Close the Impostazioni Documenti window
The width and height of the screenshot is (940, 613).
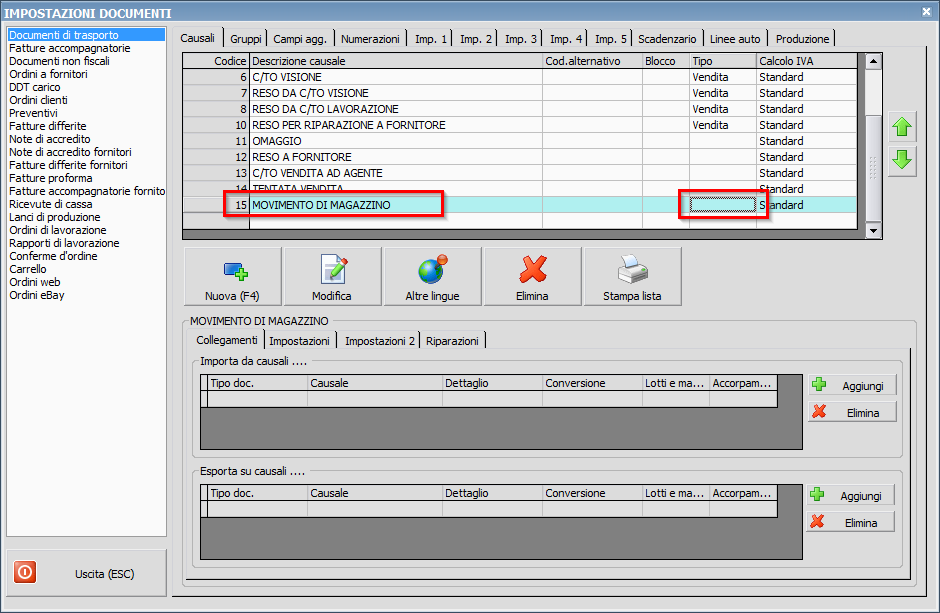(x=926, y=11)
